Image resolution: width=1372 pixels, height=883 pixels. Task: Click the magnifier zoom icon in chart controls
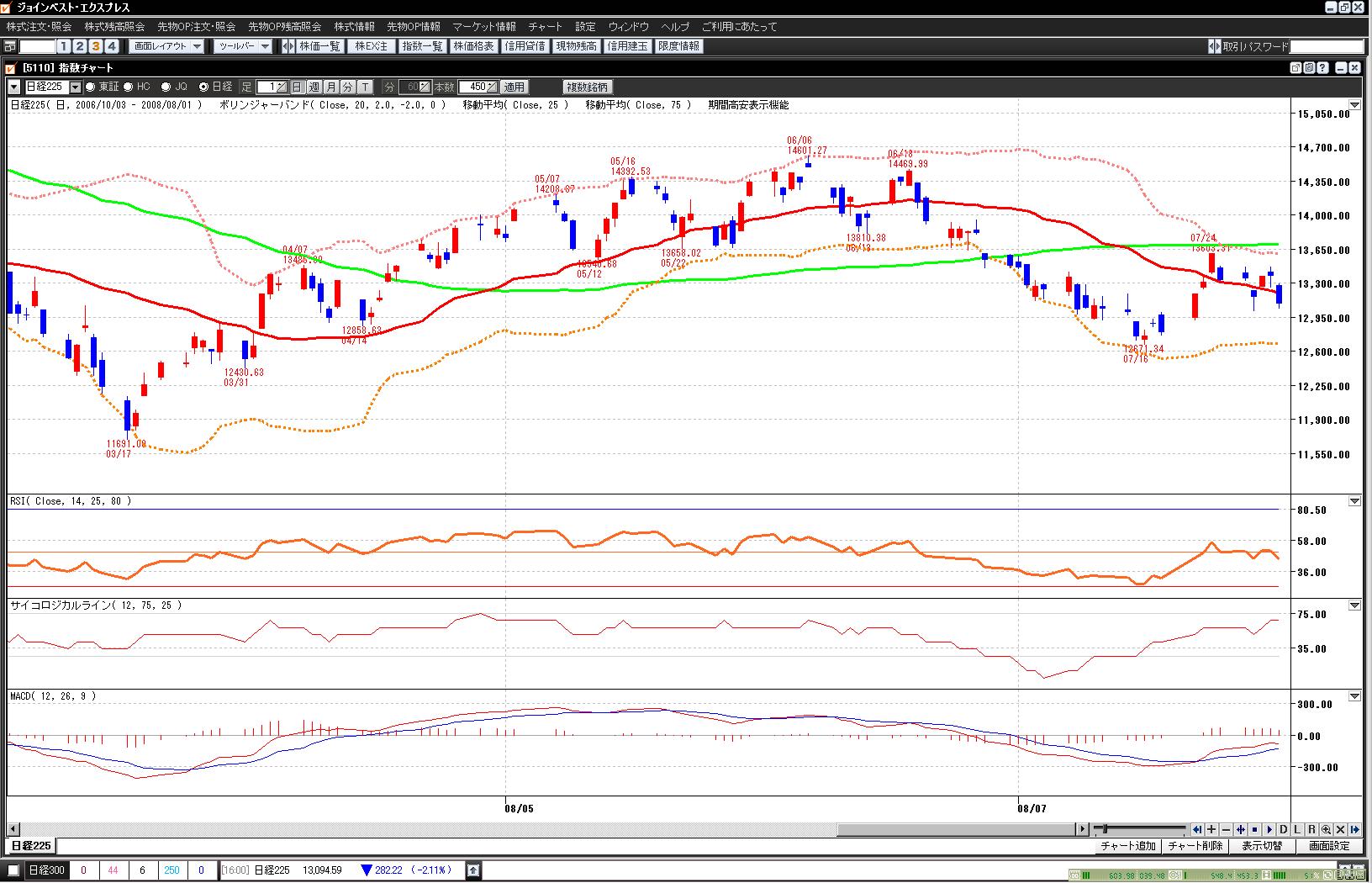point(1326,829)
